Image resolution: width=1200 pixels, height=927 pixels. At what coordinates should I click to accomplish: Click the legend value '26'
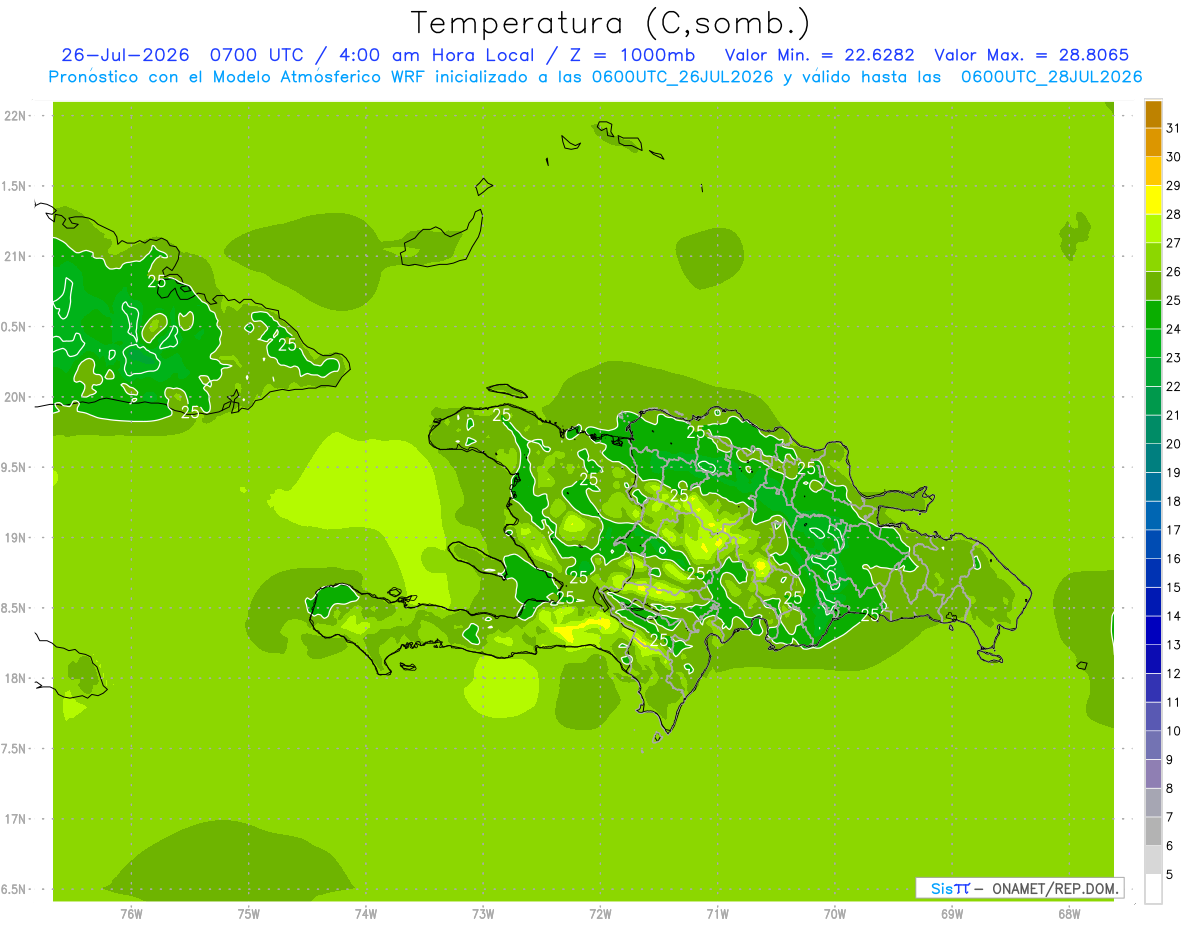click(1173, 272)
